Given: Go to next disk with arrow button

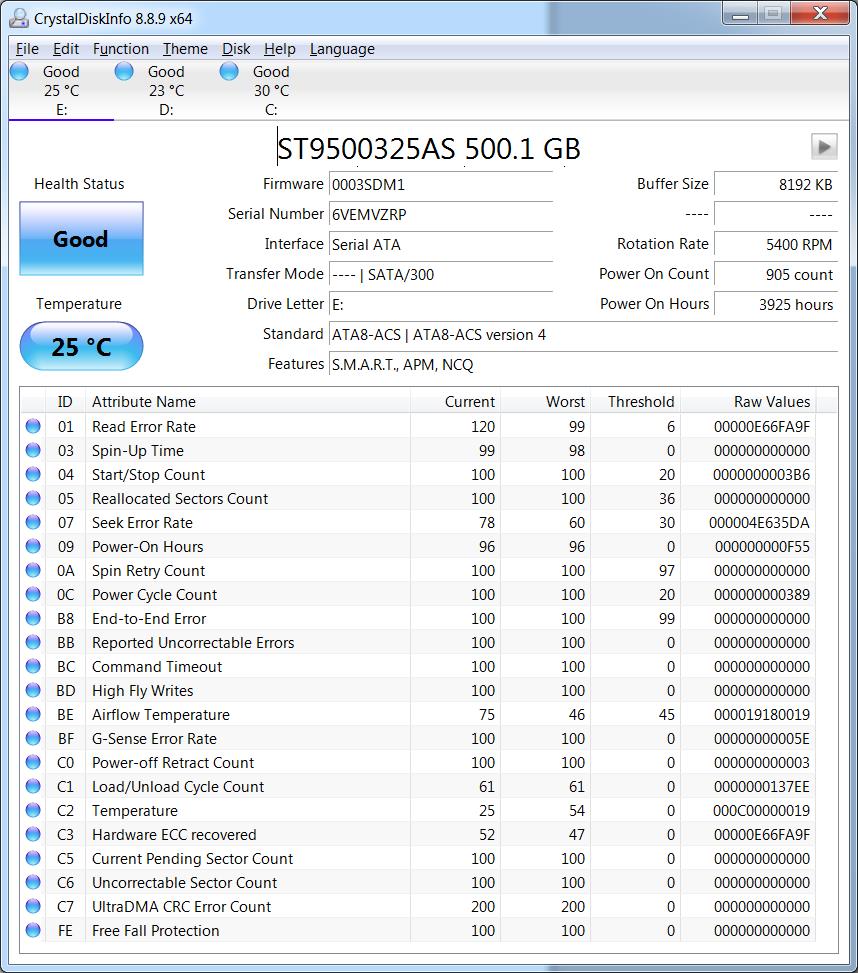Looking at the screenshot, I should pyautogui.click(x=824, y=147).
